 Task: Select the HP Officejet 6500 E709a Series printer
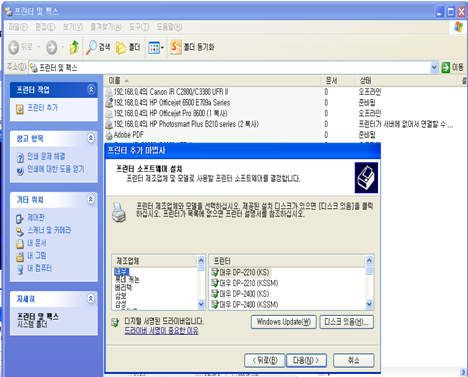[172, 102]
